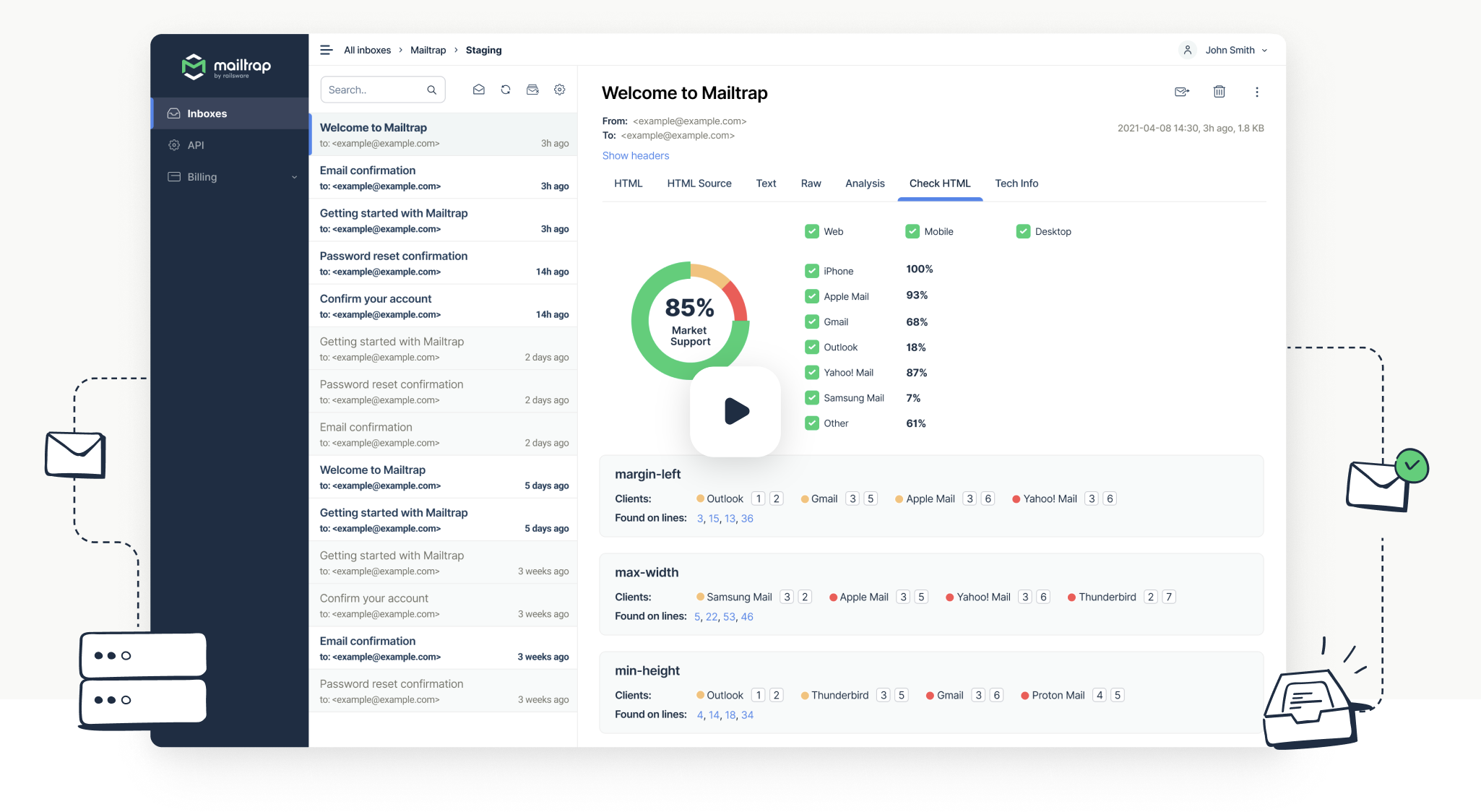This screenshot has height=812, width=1481.
Task: Click the hamburger menu icon
Action: point(326,50)
